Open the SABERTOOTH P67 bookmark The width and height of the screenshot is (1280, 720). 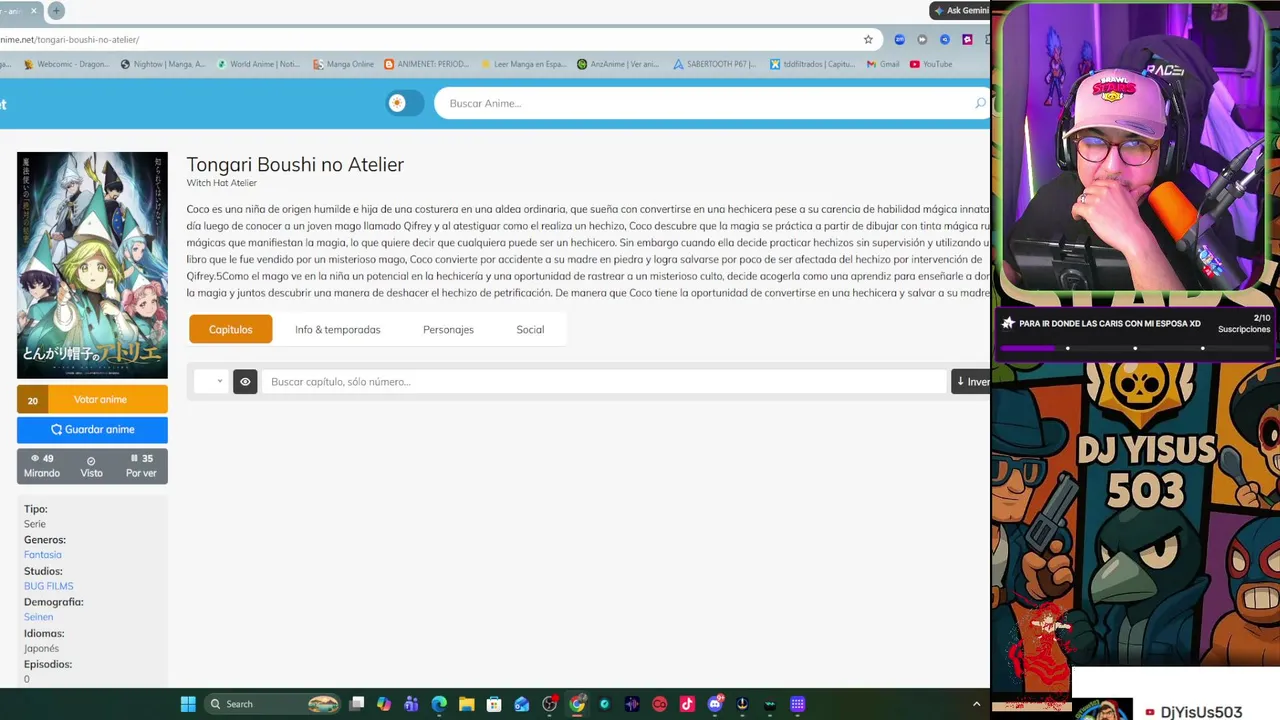coord(714,64)
